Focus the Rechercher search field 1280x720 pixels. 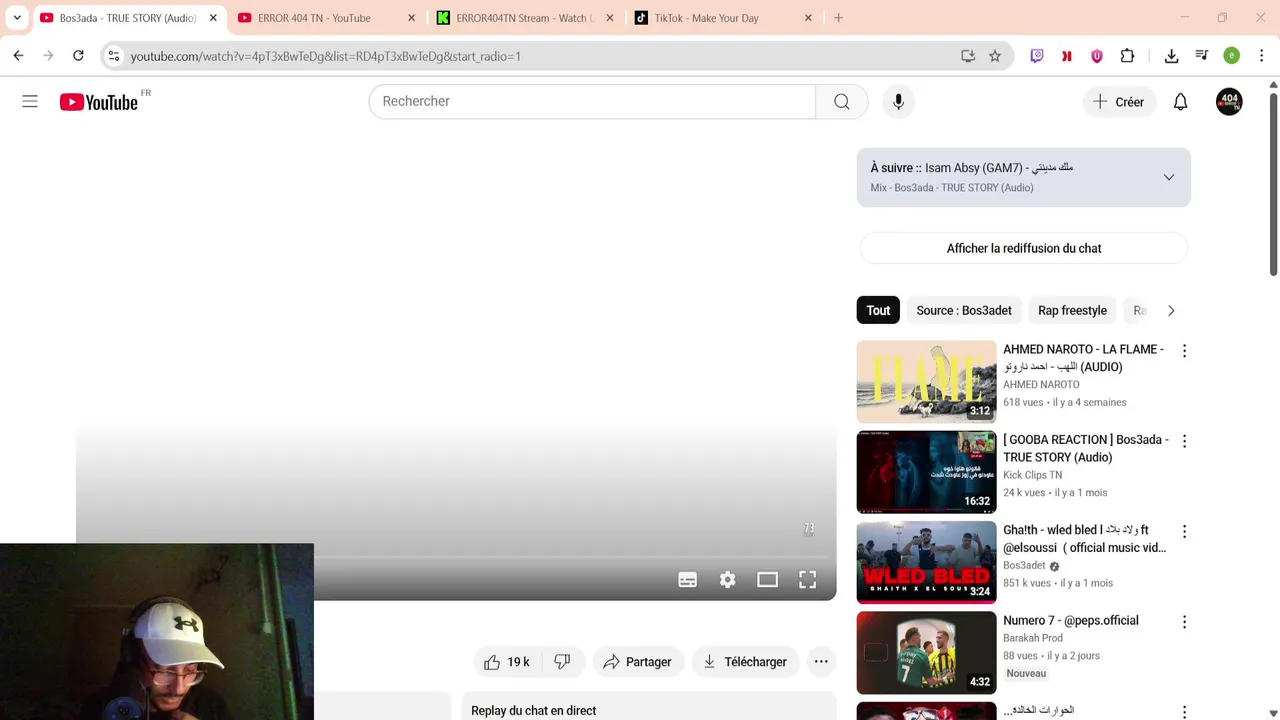click(x=592, y=101)
